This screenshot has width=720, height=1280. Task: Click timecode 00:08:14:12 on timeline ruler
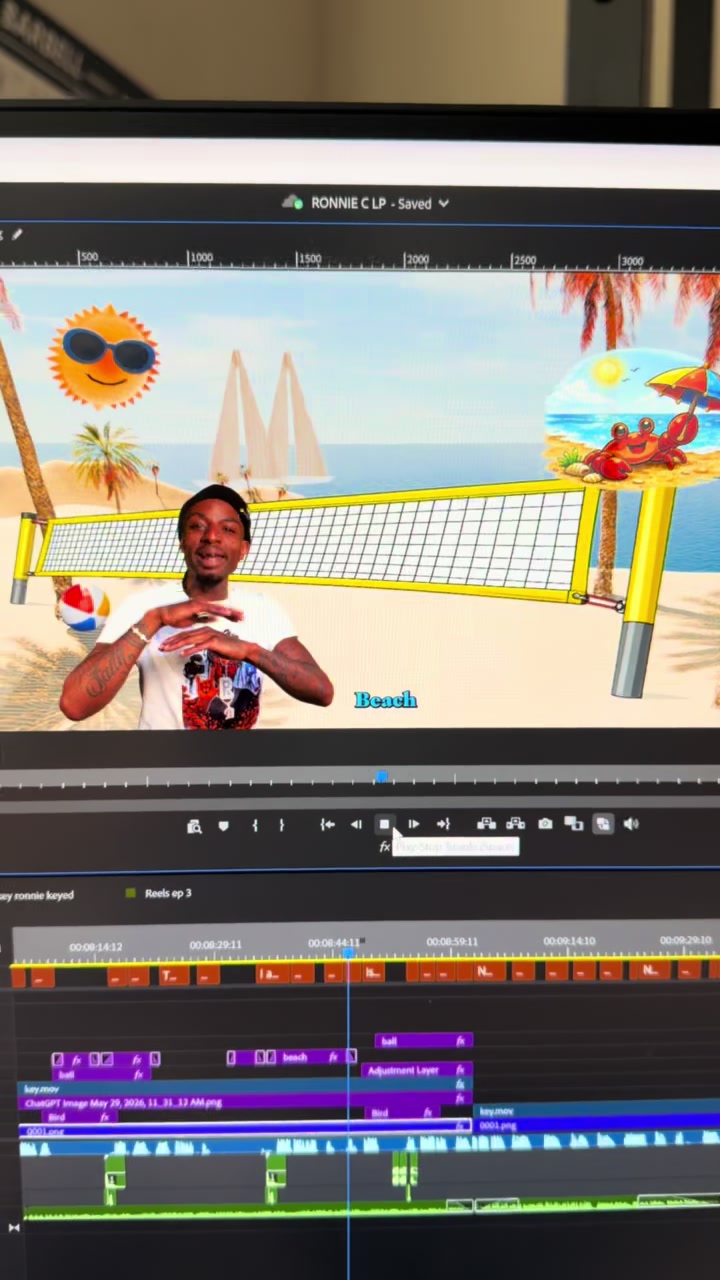point(95,946)
